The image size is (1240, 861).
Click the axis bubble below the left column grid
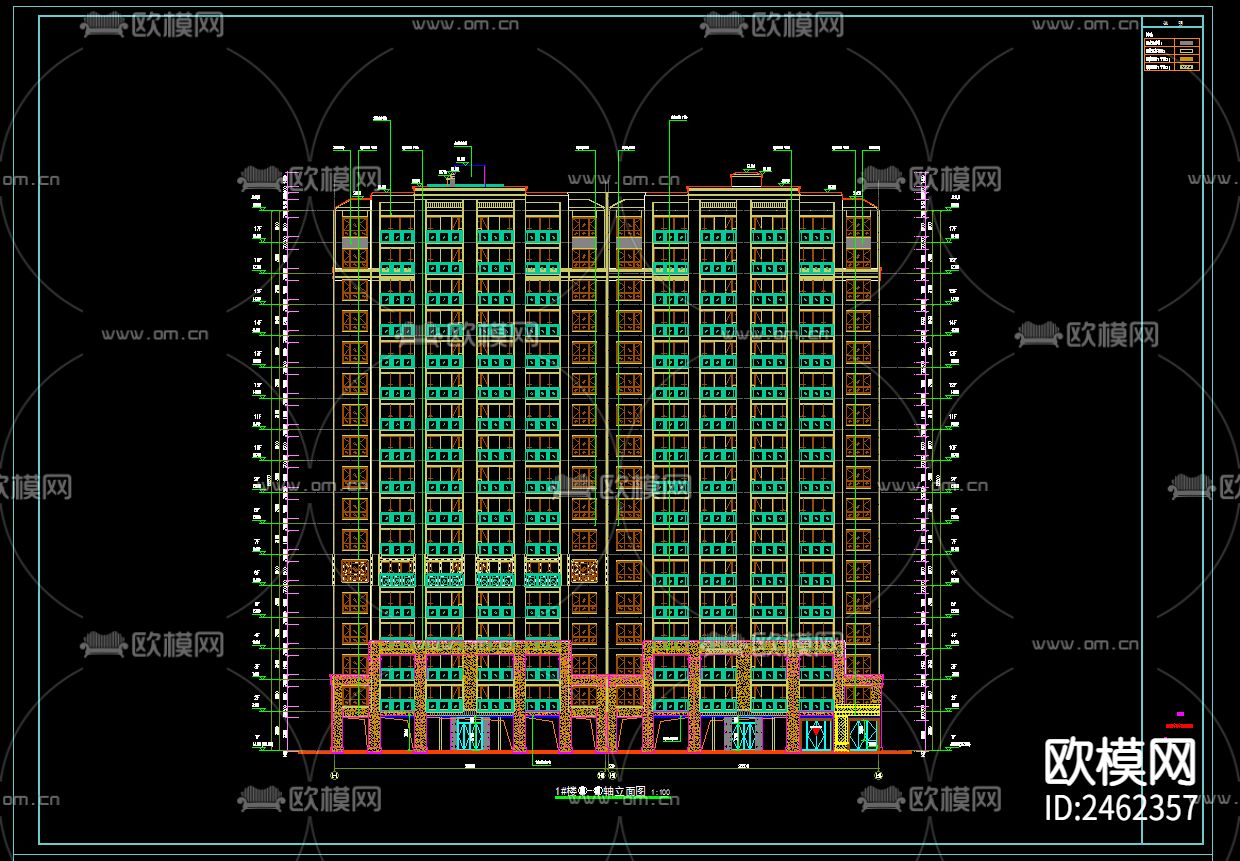[x=335, y=775]
